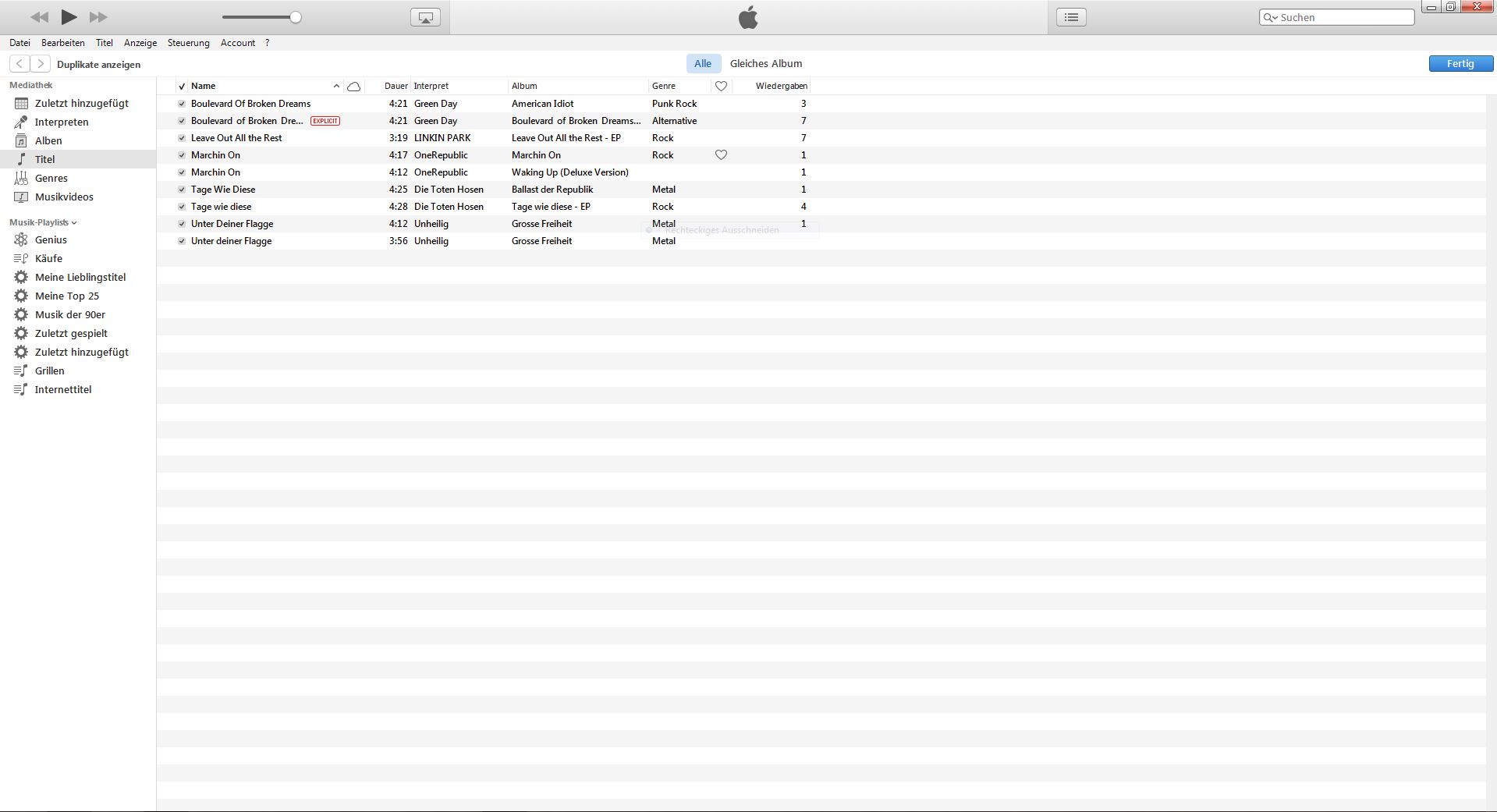Open the Up Next list icon
This screenshot has width=1497, height=812.
coord(1071,17)
